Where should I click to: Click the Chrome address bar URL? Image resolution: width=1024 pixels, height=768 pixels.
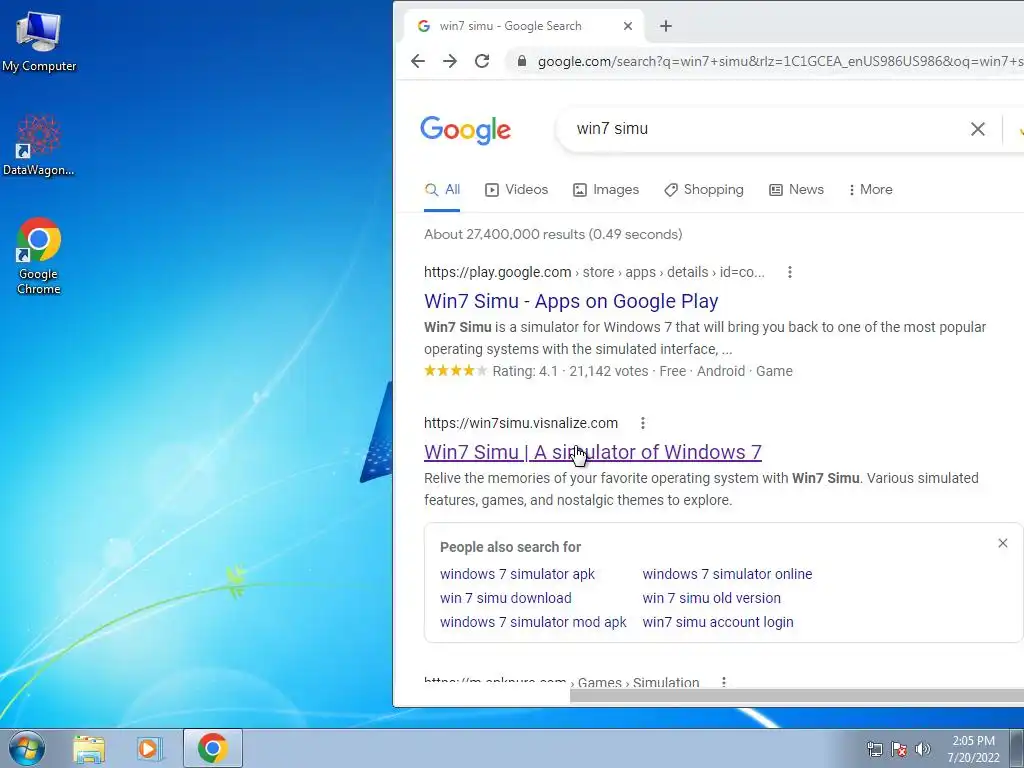pyautogui.click(x=780, y=61)
